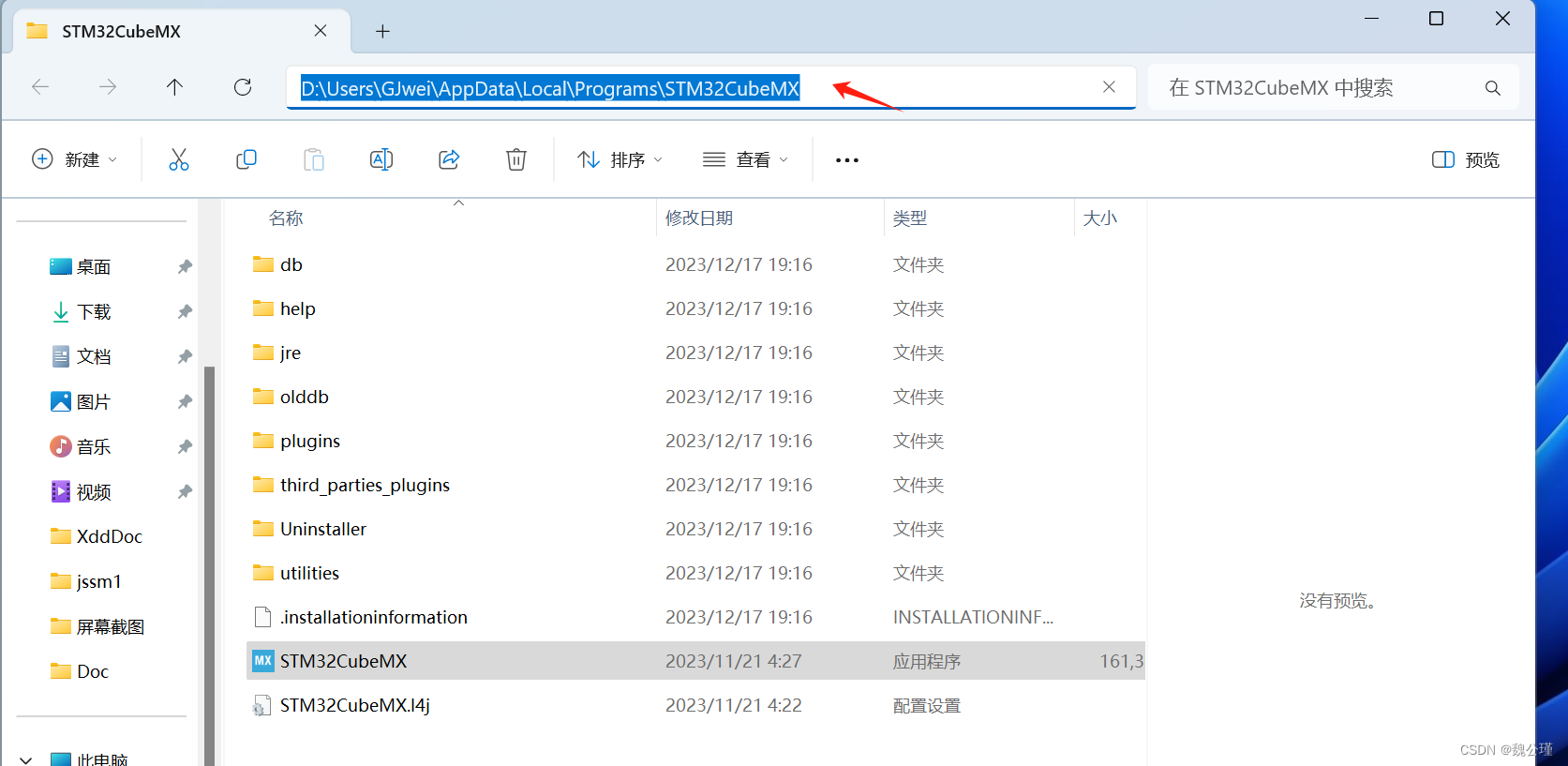Click the 应用程序 type cell
The width and height of the screenshot is (1568, 766).
tap(927, 661)
